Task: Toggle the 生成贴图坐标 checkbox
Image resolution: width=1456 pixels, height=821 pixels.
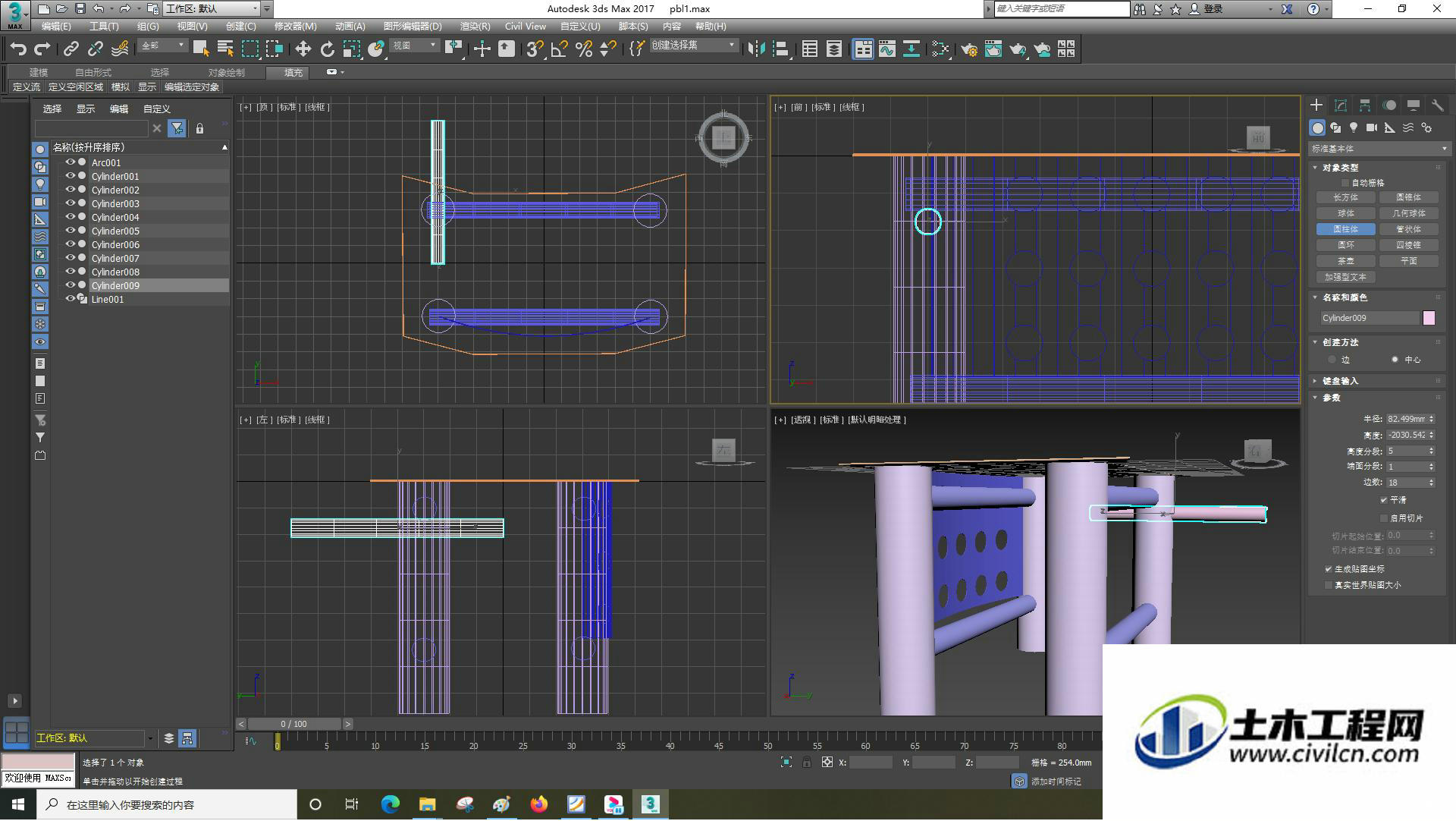Action: tap(1329, 569)
